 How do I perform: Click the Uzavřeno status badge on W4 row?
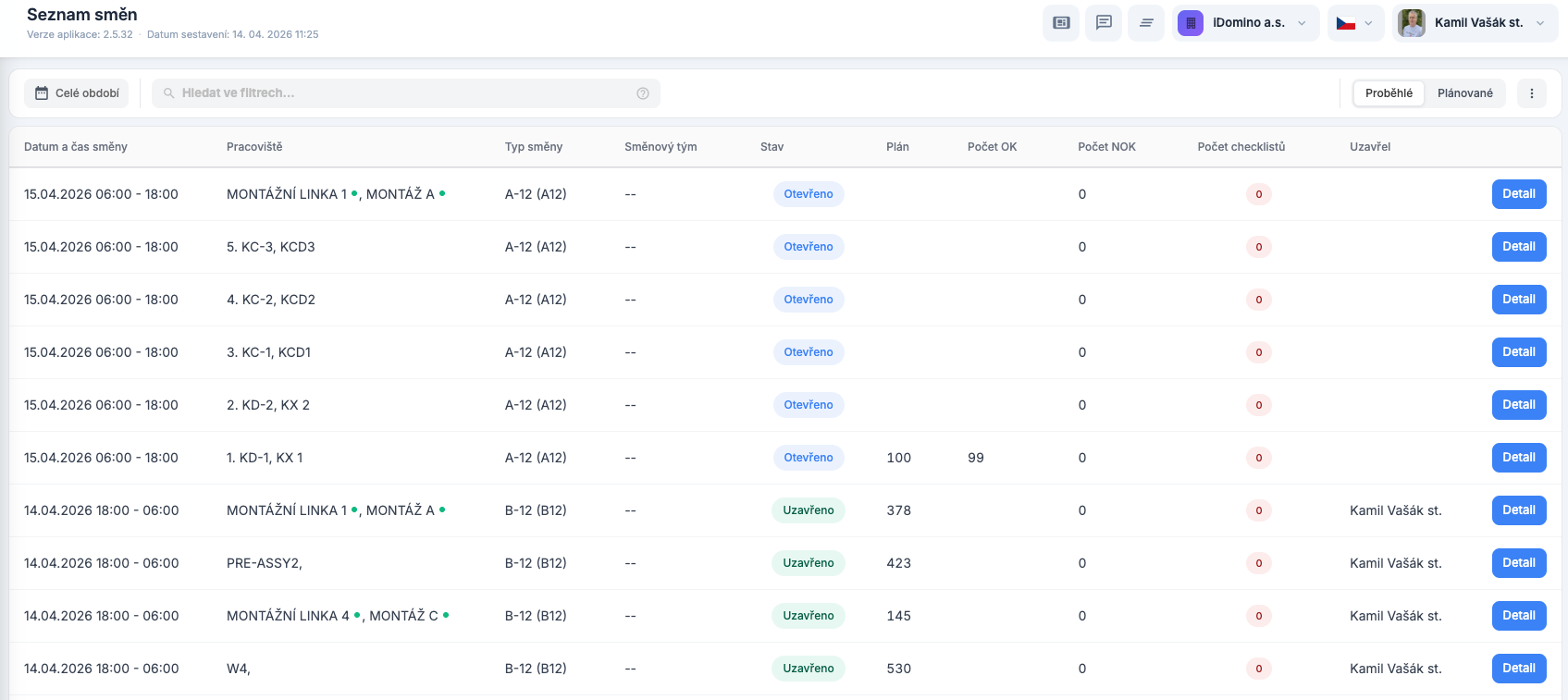tap(808, 669)
